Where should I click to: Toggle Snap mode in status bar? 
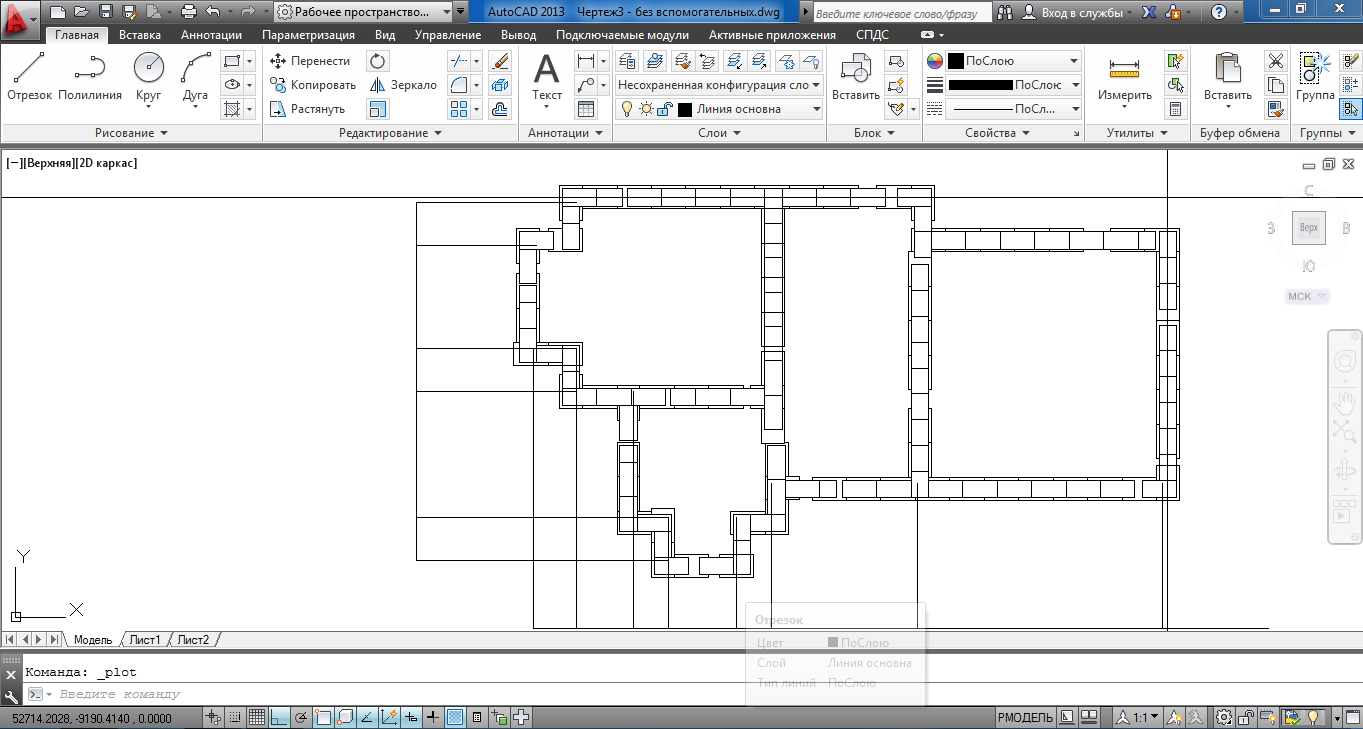[234, 717]
